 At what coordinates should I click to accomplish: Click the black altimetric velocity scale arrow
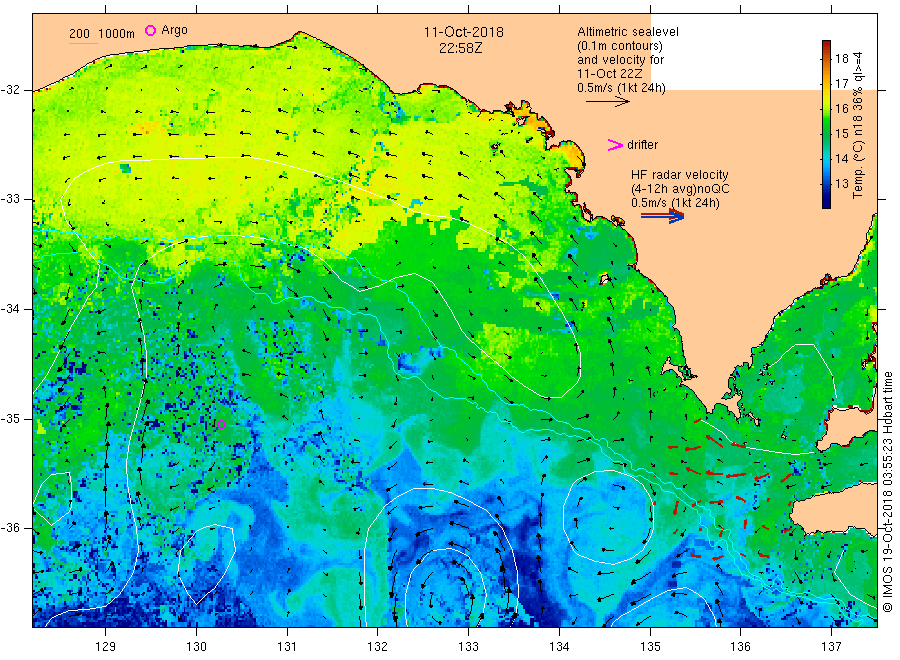pos(608,102)
